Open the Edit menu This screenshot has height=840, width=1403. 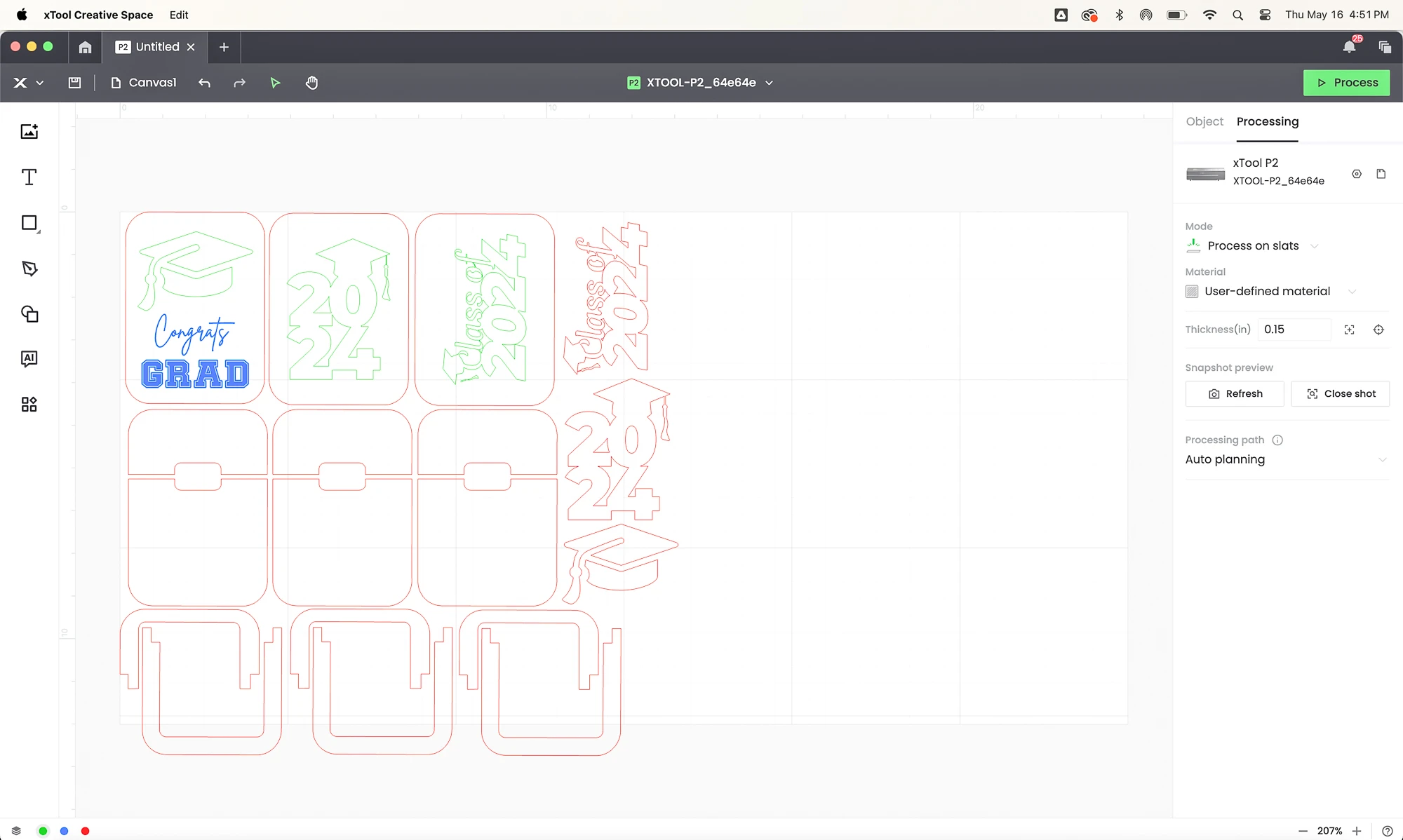pyautogui.click(x=179, y=15)
